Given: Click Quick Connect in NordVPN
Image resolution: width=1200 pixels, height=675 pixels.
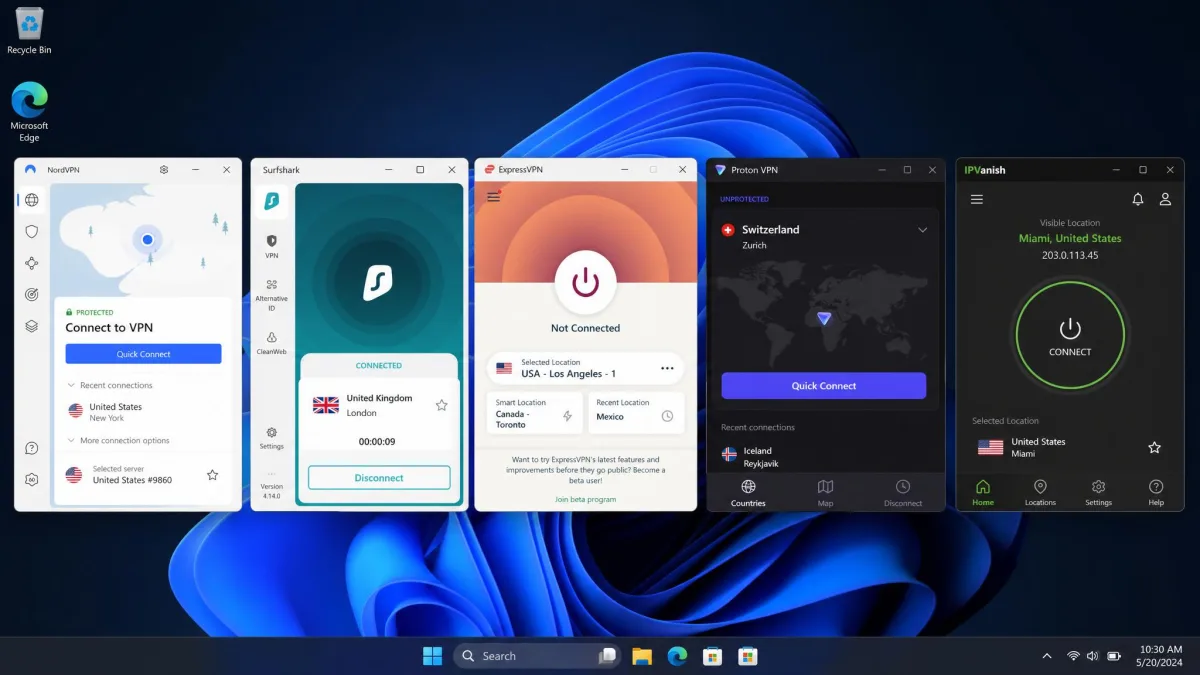Looking at the screenshot, I should (x=143, y=354).
